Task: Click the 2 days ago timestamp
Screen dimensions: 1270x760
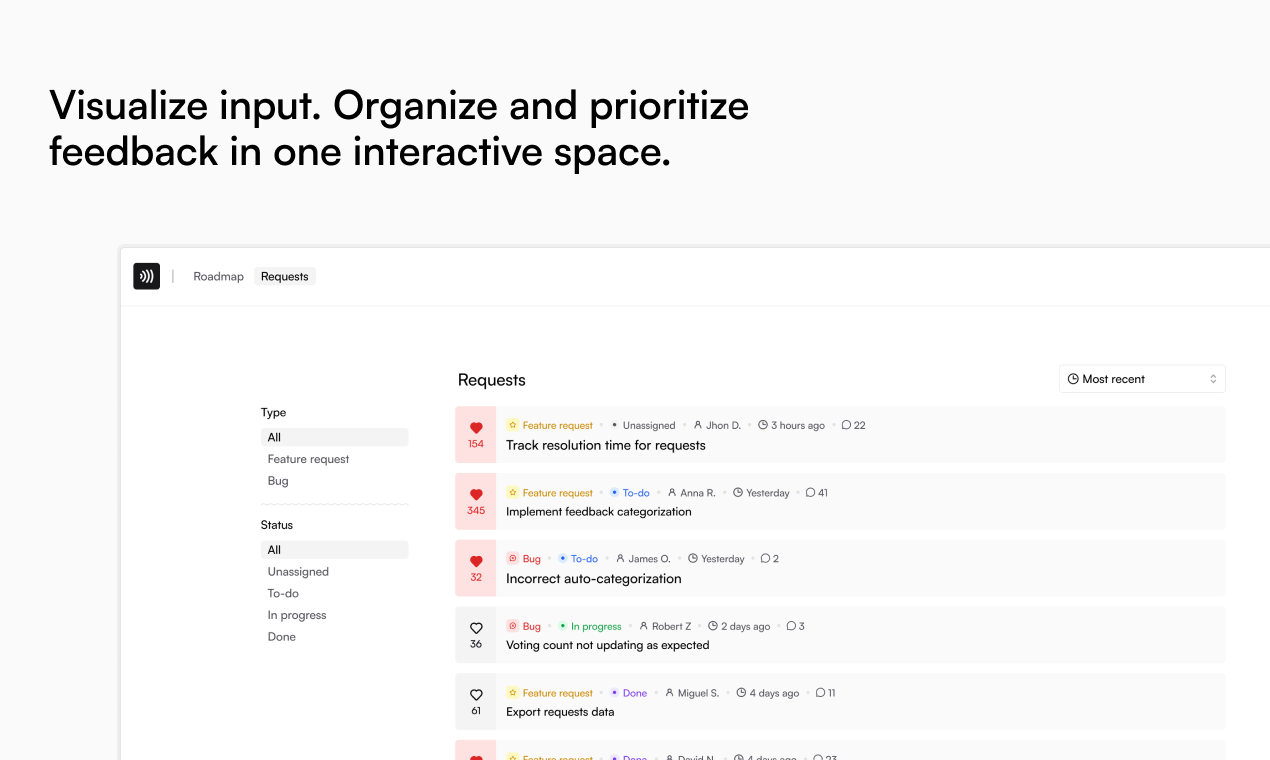Action: point(739,626)
